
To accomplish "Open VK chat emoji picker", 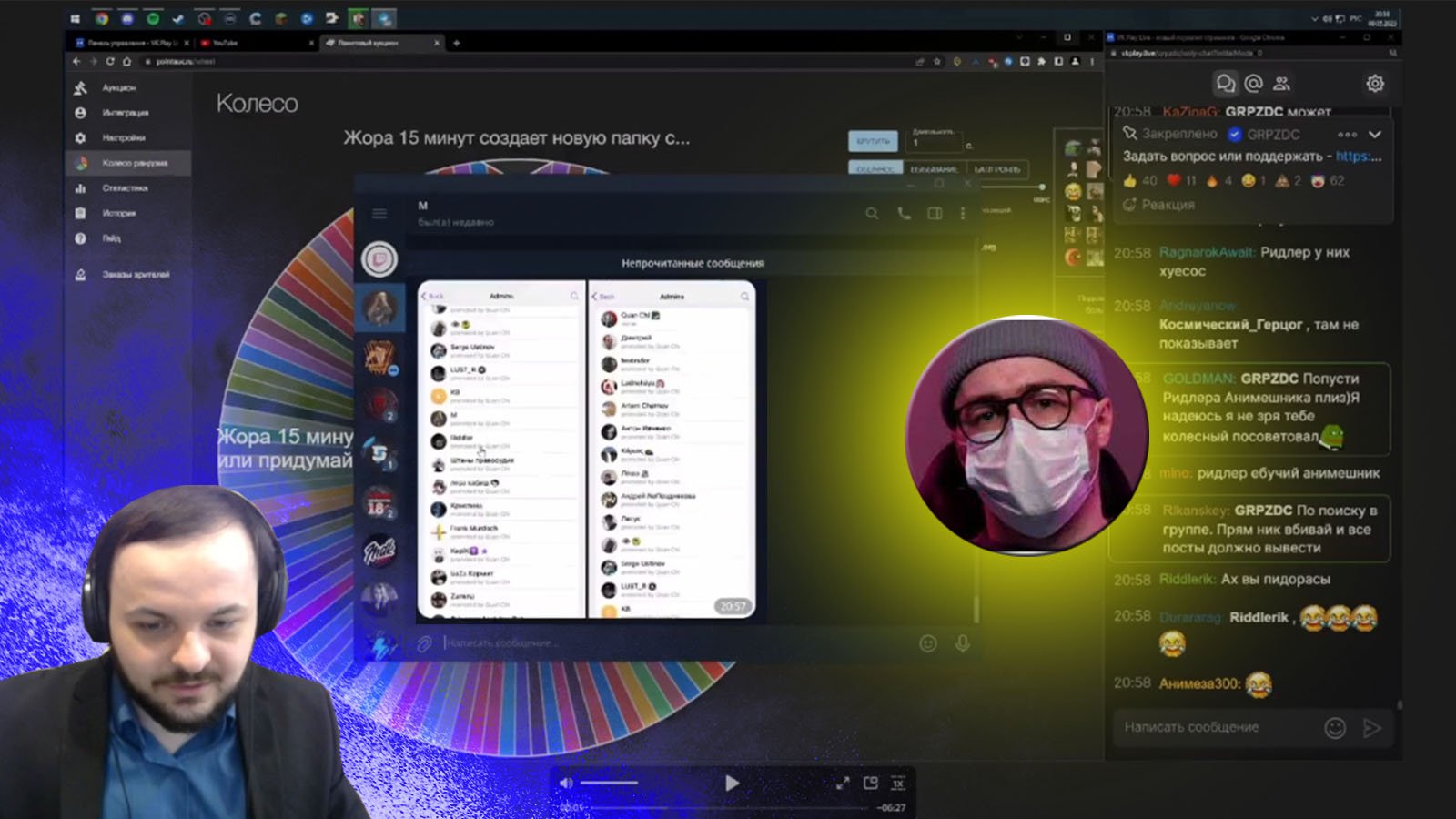I will (1335, 728).
